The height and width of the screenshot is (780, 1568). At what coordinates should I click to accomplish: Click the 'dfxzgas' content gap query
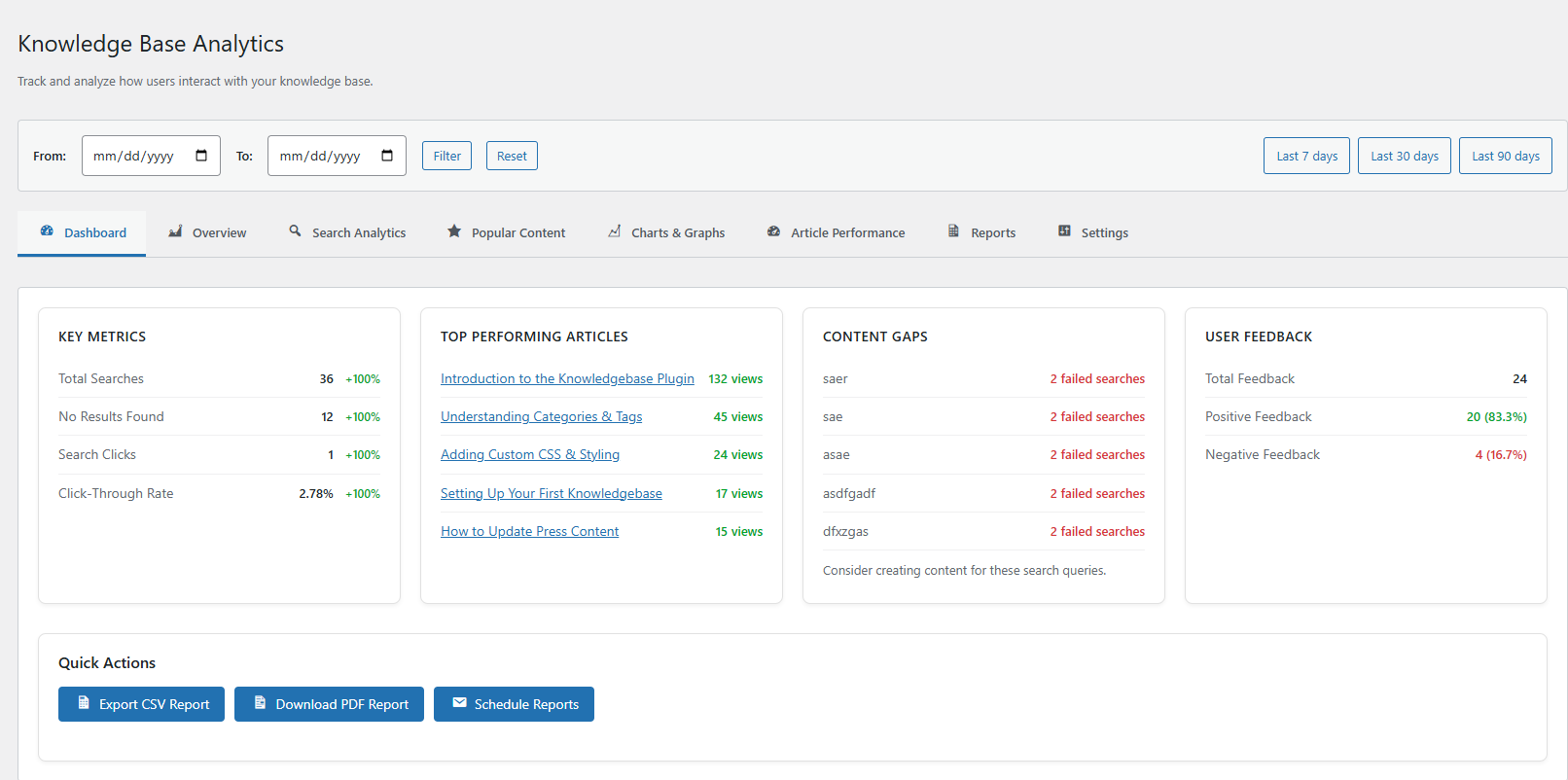pos(845,531)
